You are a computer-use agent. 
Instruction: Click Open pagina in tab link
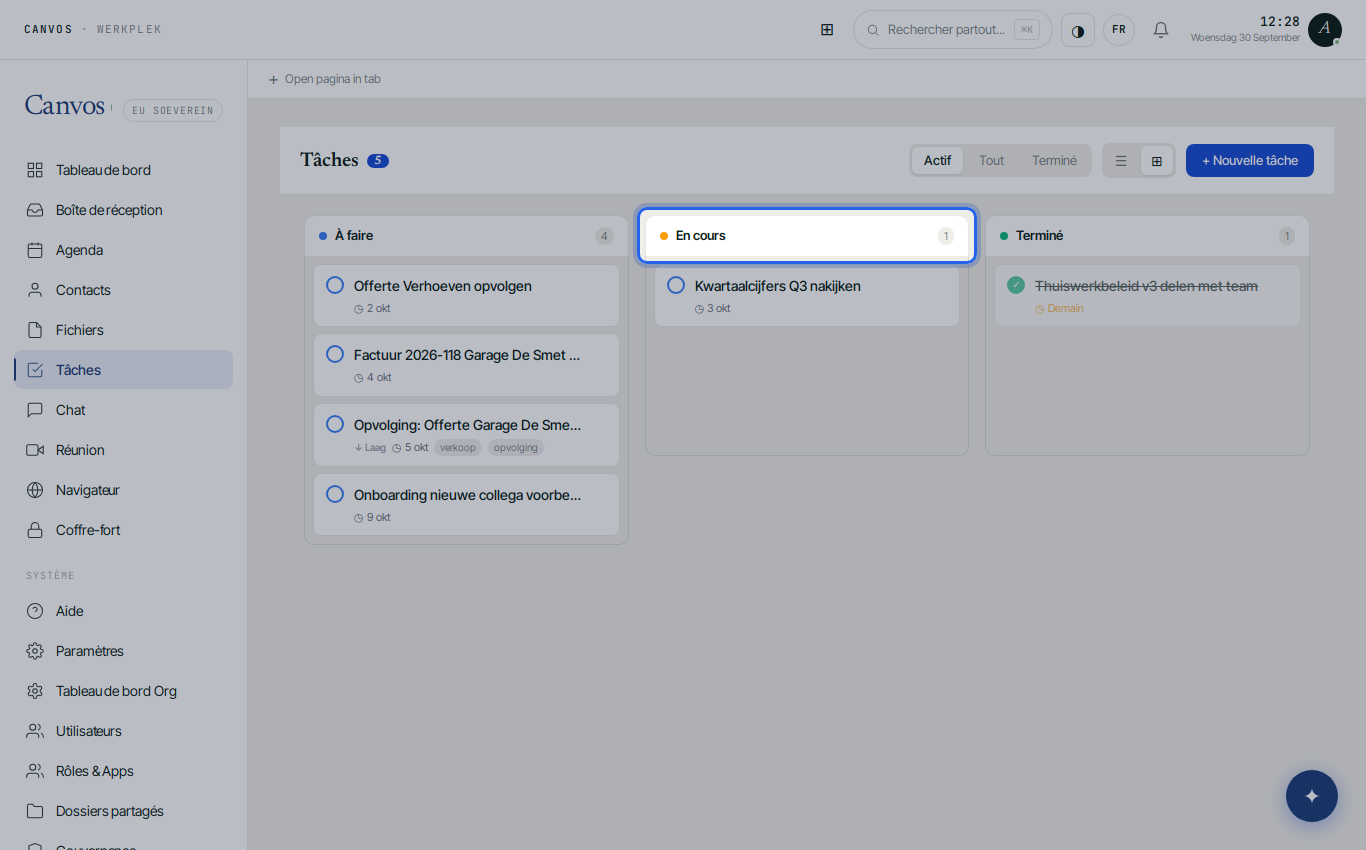coord(324,79)
